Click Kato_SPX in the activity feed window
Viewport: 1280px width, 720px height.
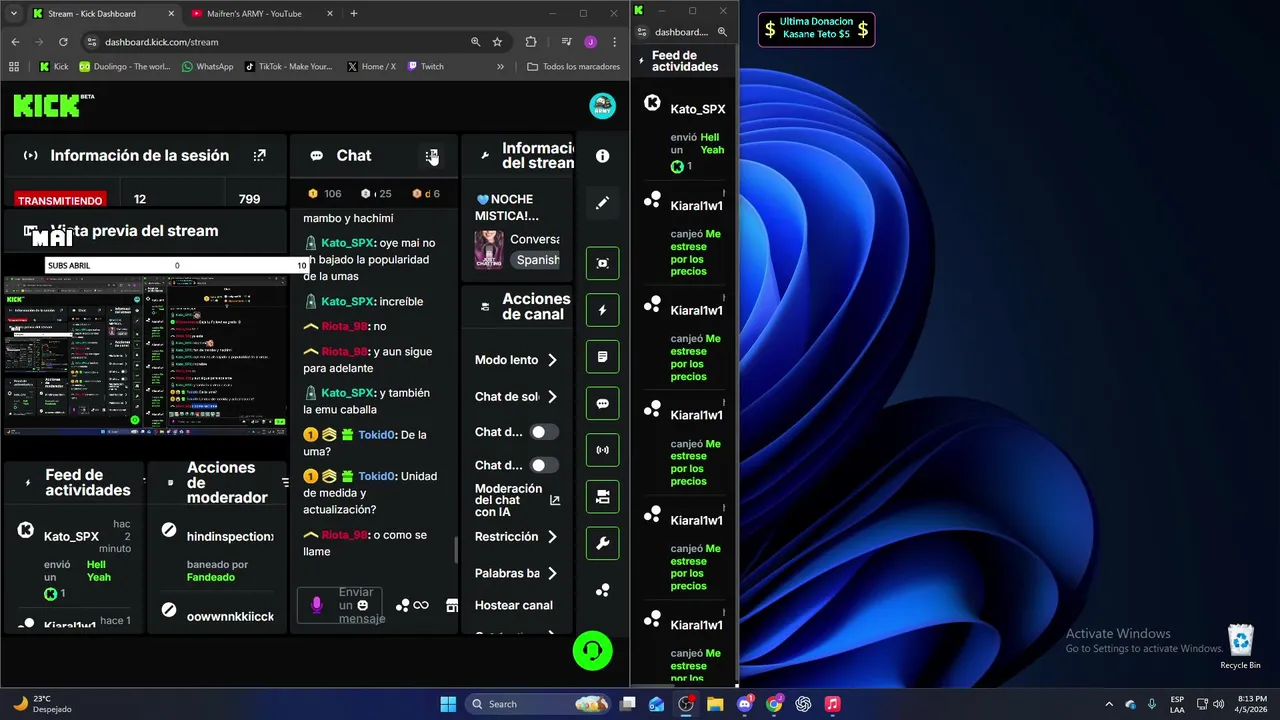[698, 109]
